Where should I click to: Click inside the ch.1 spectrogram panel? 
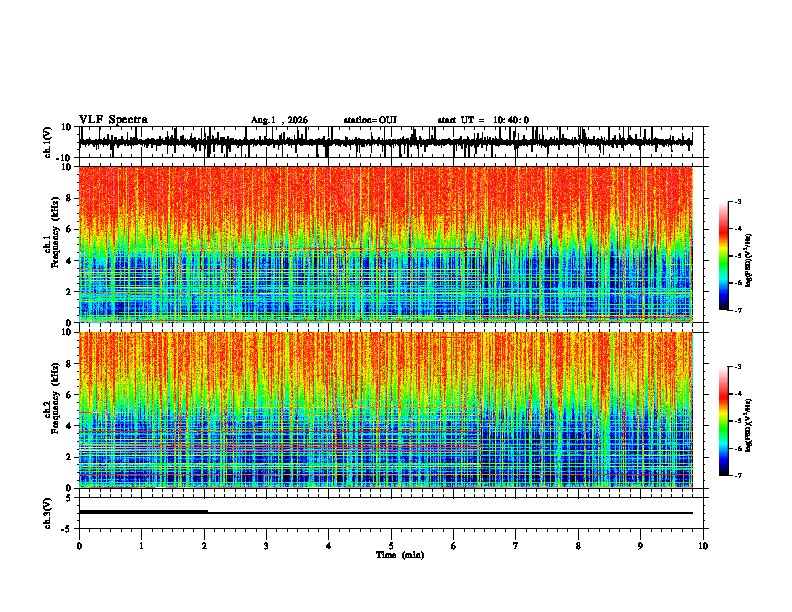[x=386, y=244]
